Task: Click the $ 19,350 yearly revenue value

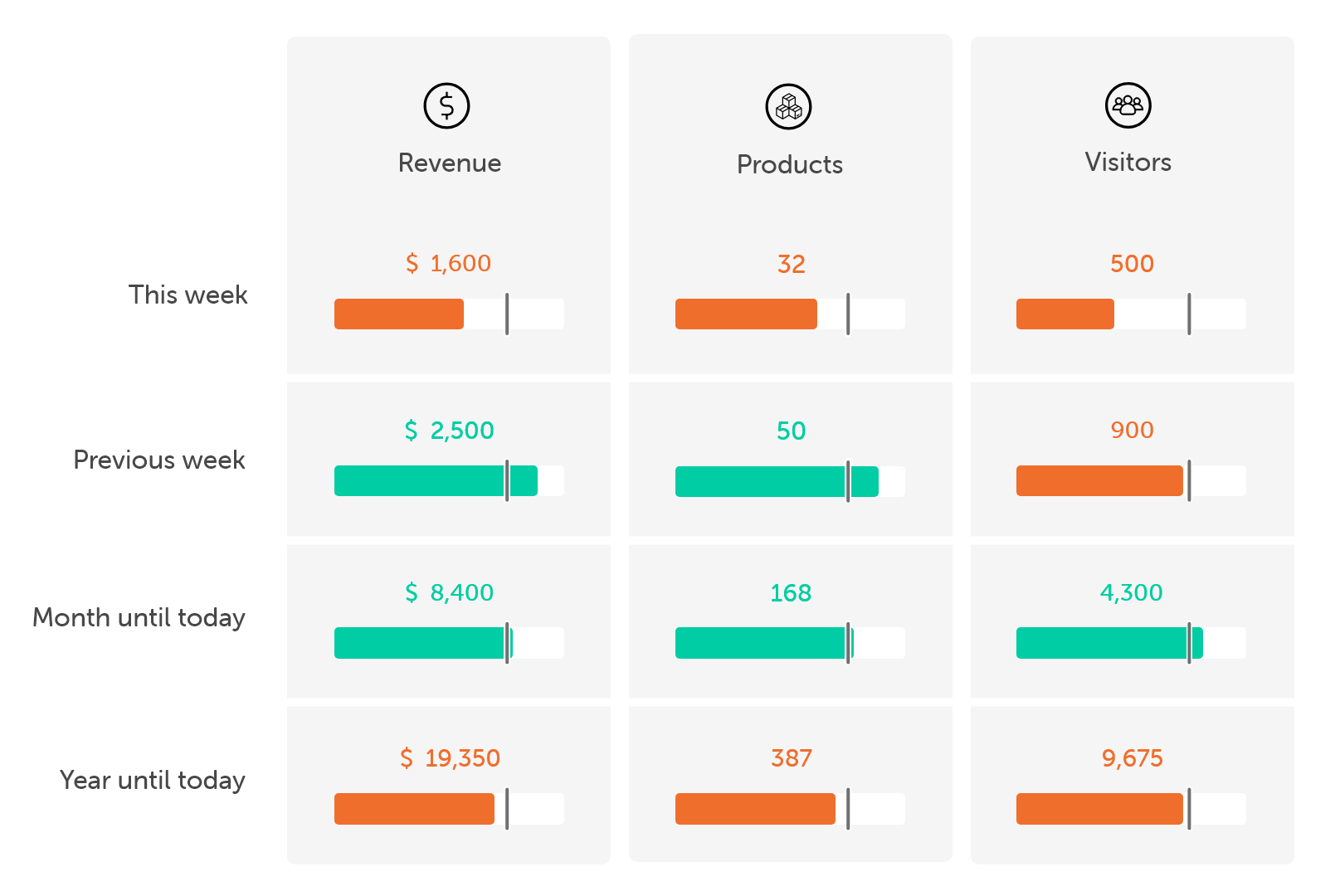Action: coord(450,757)
